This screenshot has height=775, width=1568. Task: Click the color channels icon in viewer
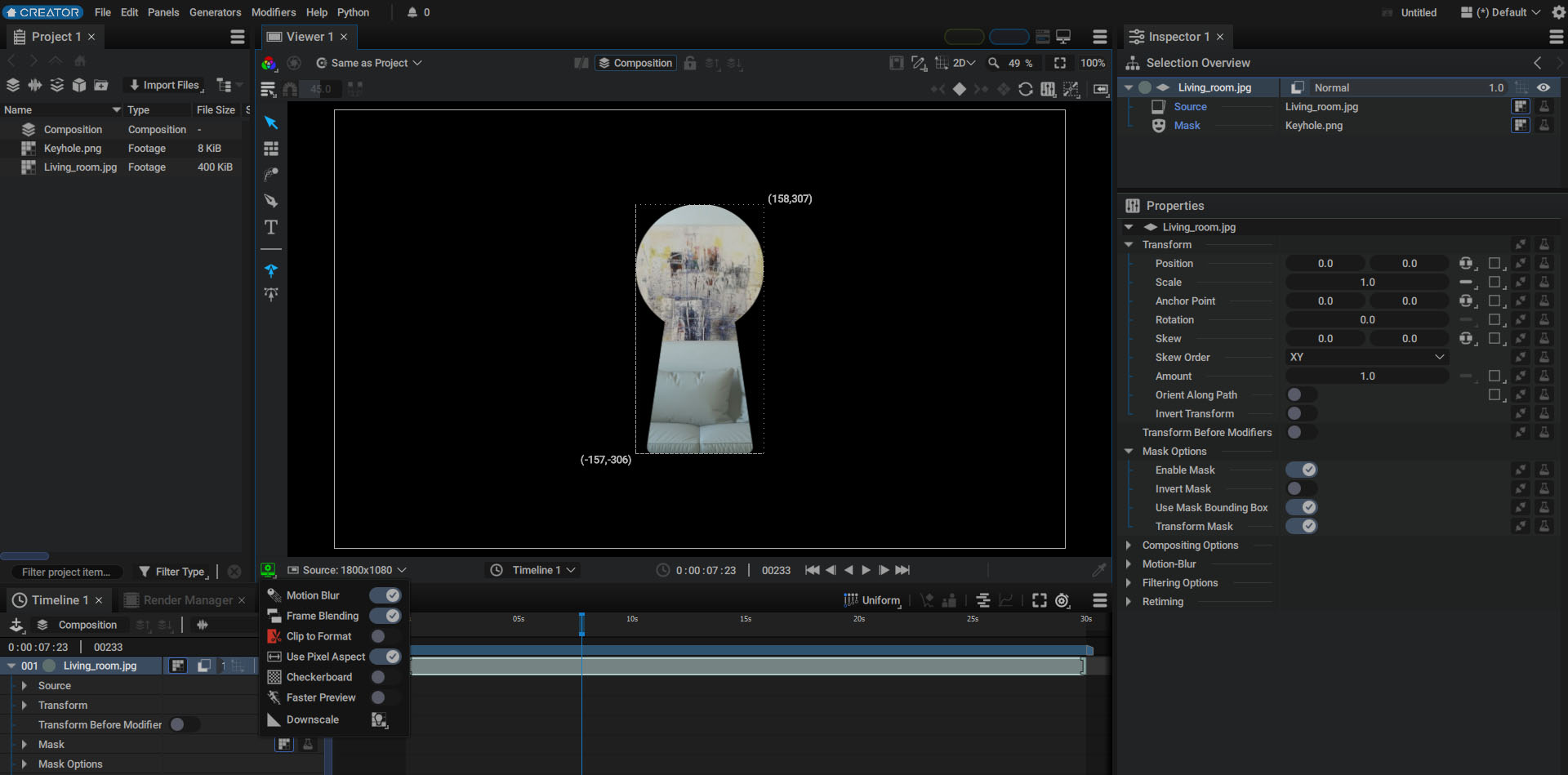[x=269, y=63]
